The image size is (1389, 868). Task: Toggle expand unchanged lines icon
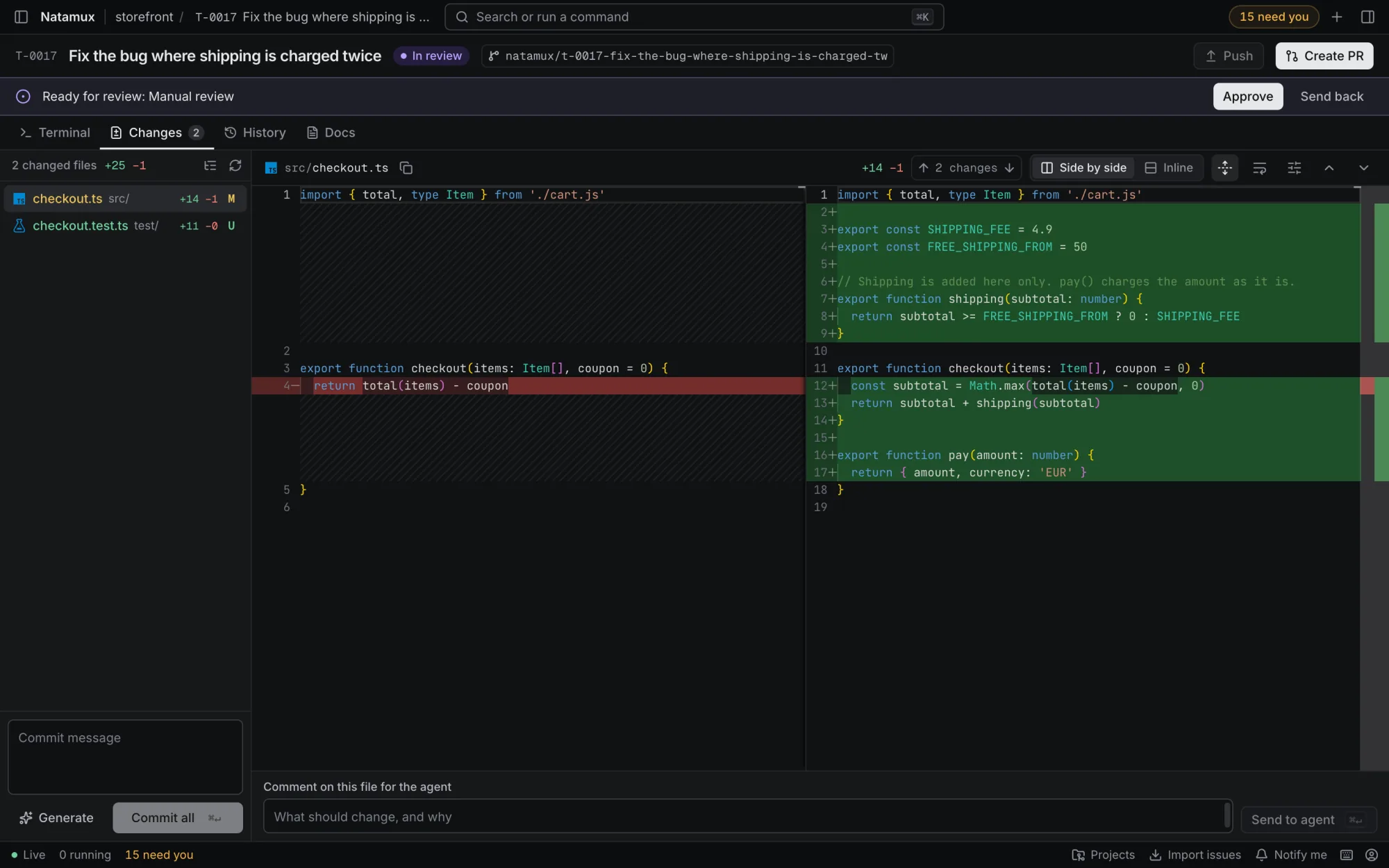pyautogui.click(x=1225, y=168)
